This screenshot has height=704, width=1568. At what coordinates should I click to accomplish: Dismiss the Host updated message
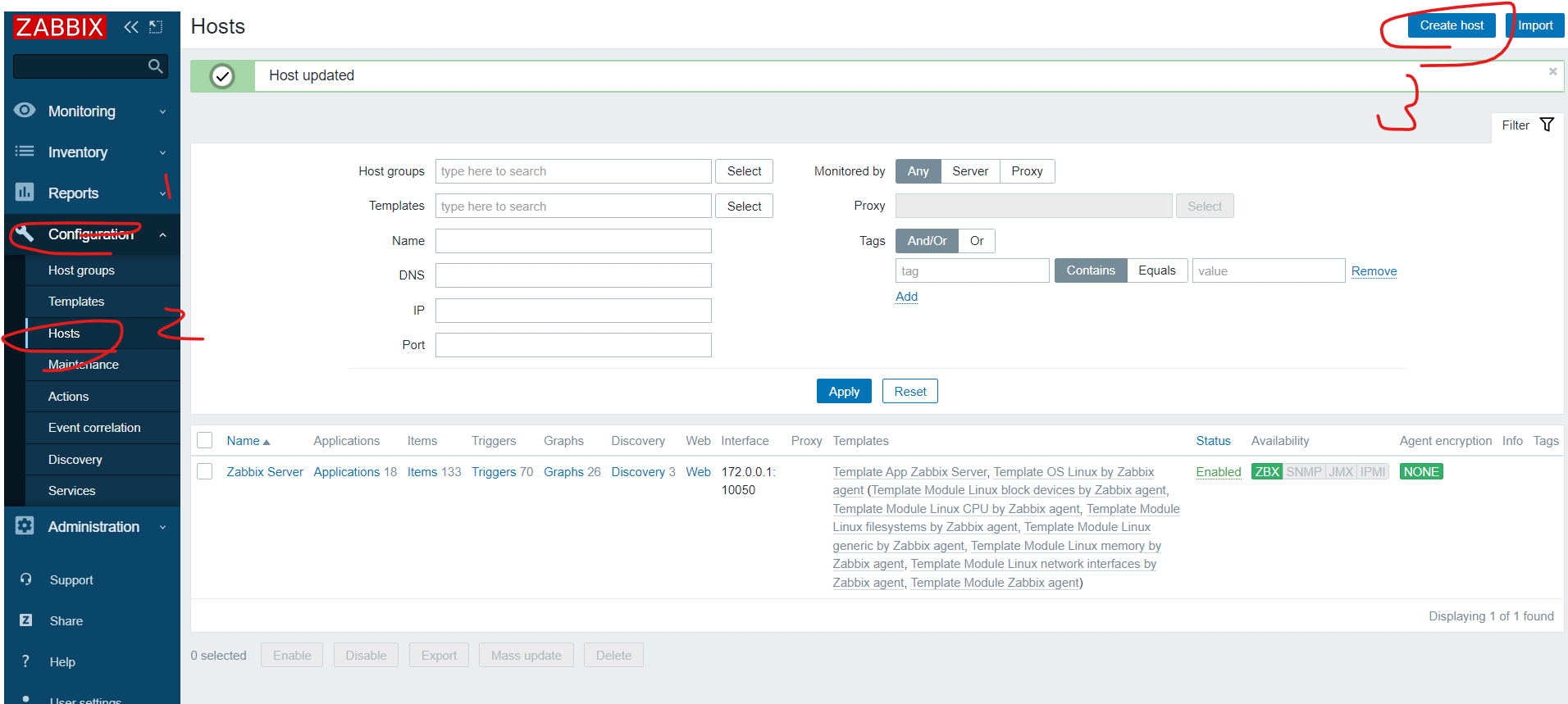(x=1552, y=71)
